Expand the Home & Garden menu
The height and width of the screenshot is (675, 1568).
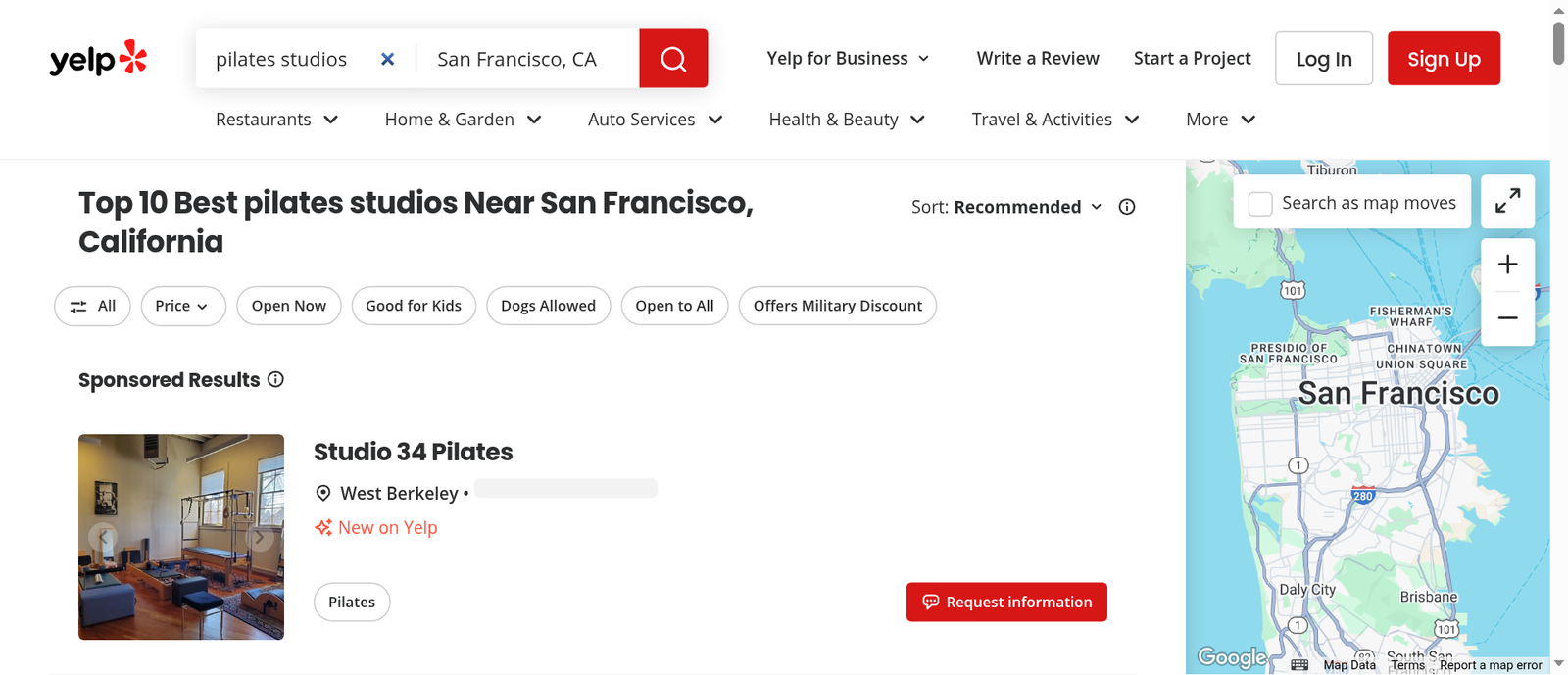pyautogui.click(x=464, y=120)
